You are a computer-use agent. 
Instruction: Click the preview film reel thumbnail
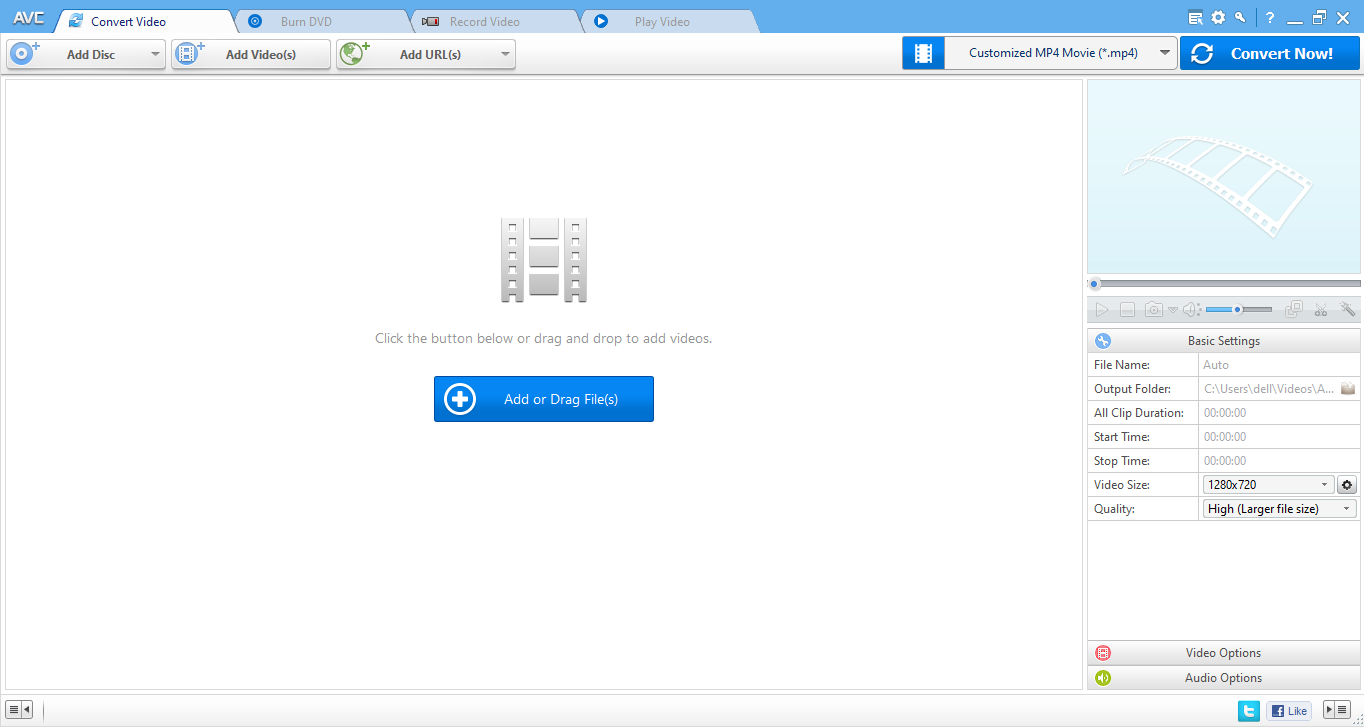[1224, 176]
